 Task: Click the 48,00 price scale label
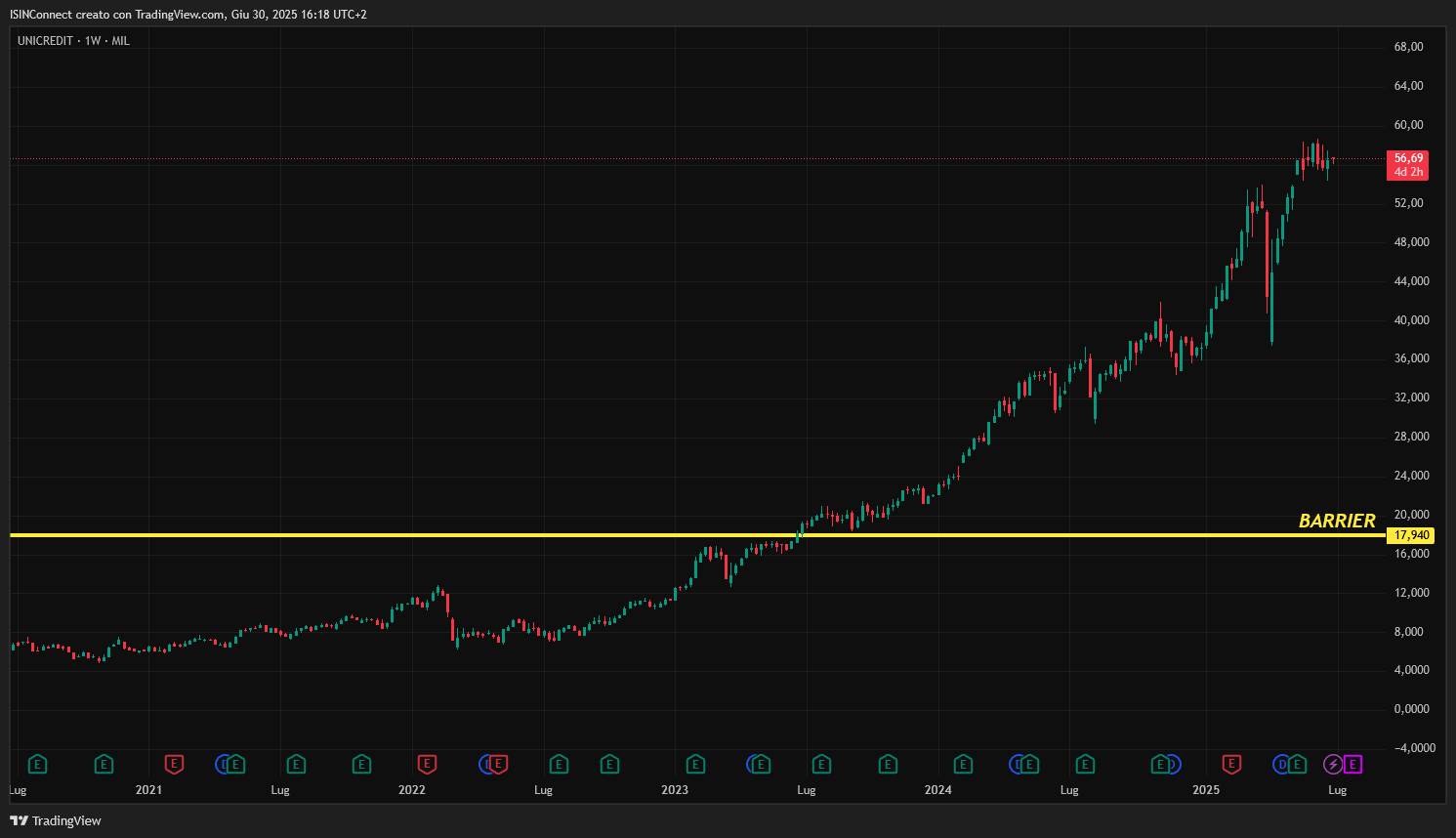click(x=1411, y=242)
